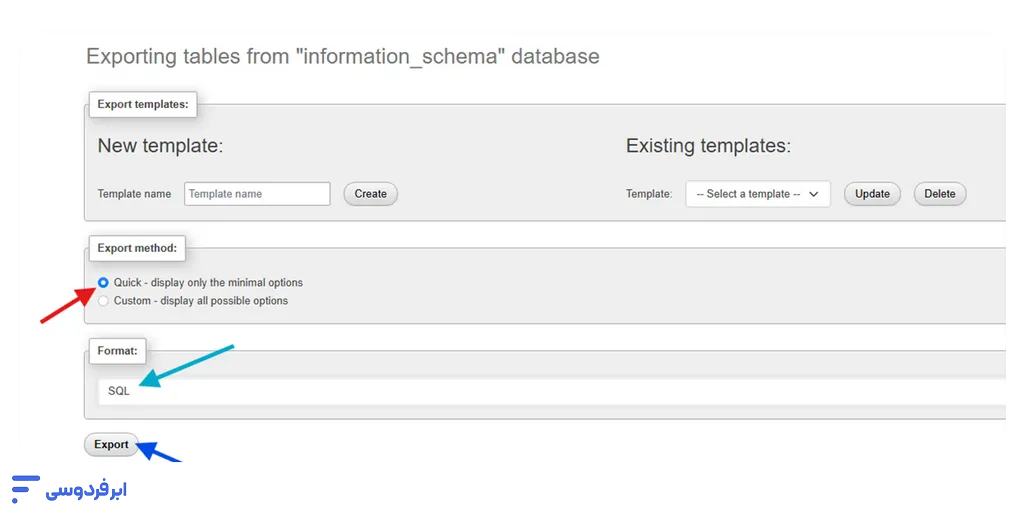Open the 'Select a template' dropdown
1024x515 pixels.
(757, 194)
